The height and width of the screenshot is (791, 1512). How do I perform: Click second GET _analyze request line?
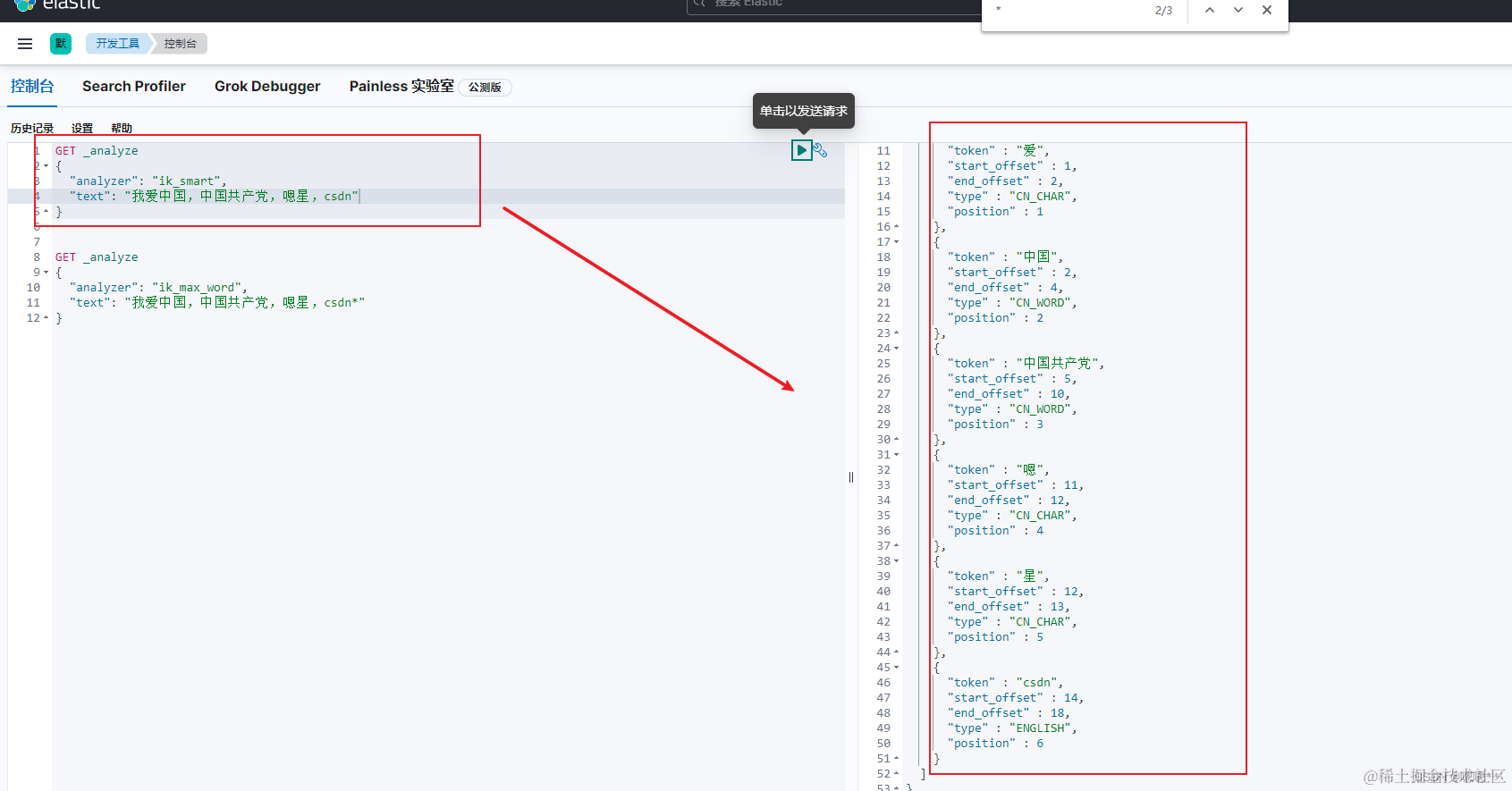click(x=97, y=257)
